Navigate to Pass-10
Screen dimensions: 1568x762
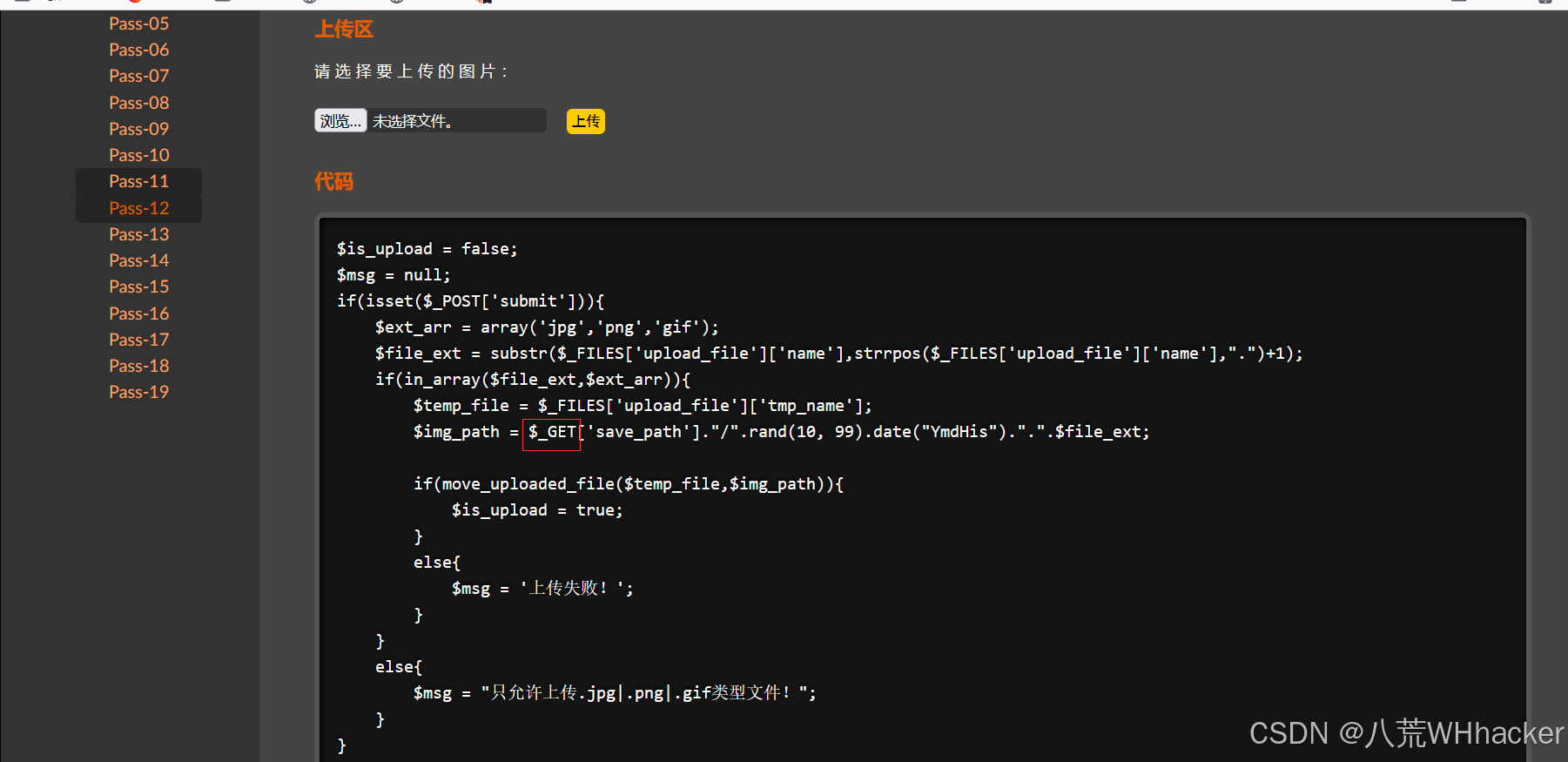(138, 155)
